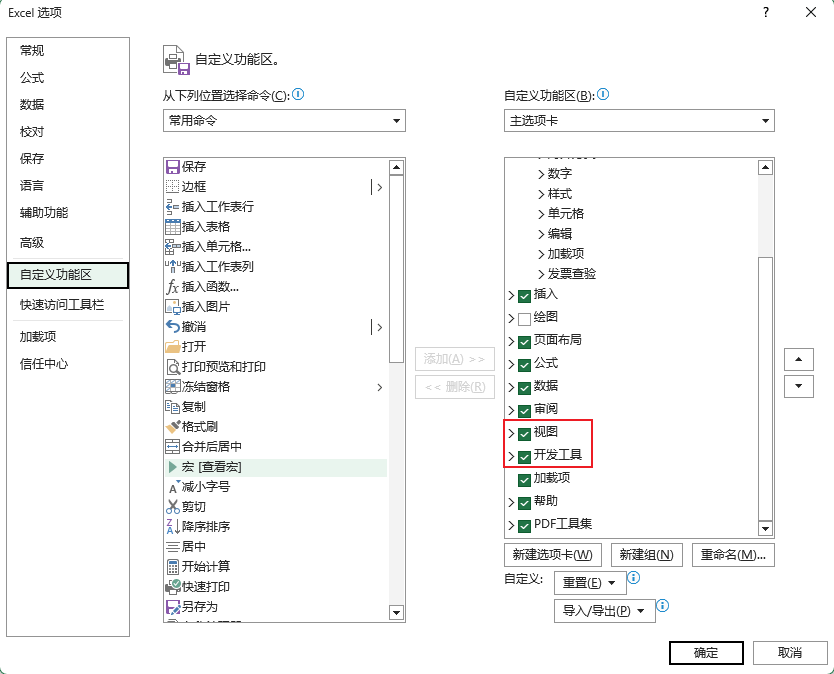
Task: Select the 打开 folder icon
Action: coord(172,347)
